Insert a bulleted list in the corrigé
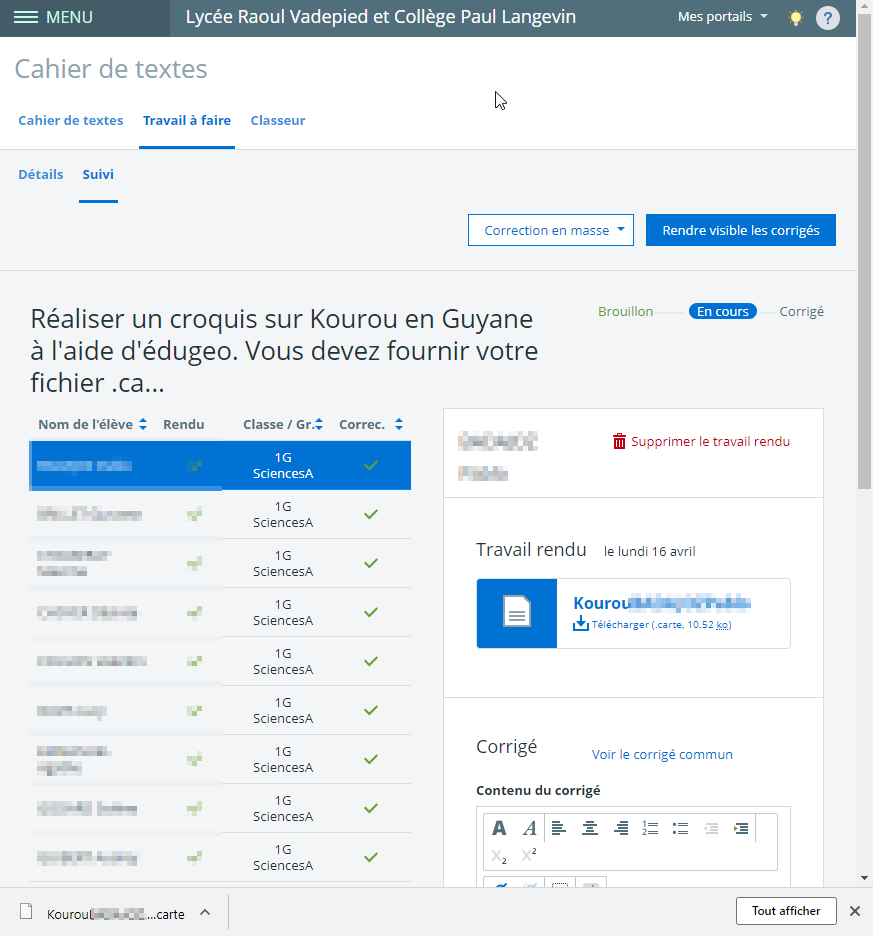 (x=682, y=828)
